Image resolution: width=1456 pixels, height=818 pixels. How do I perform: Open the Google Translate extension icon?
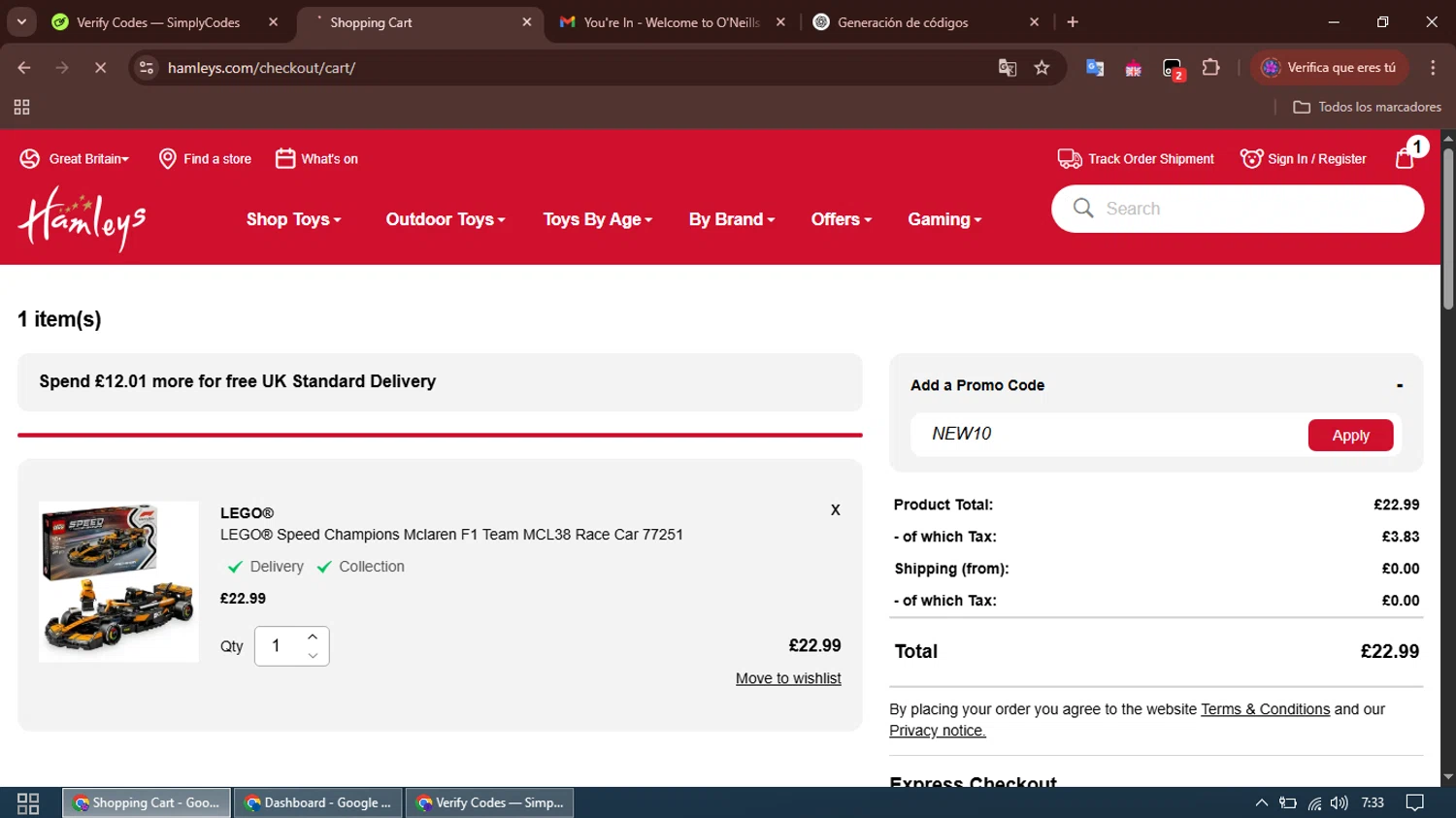1095,68
